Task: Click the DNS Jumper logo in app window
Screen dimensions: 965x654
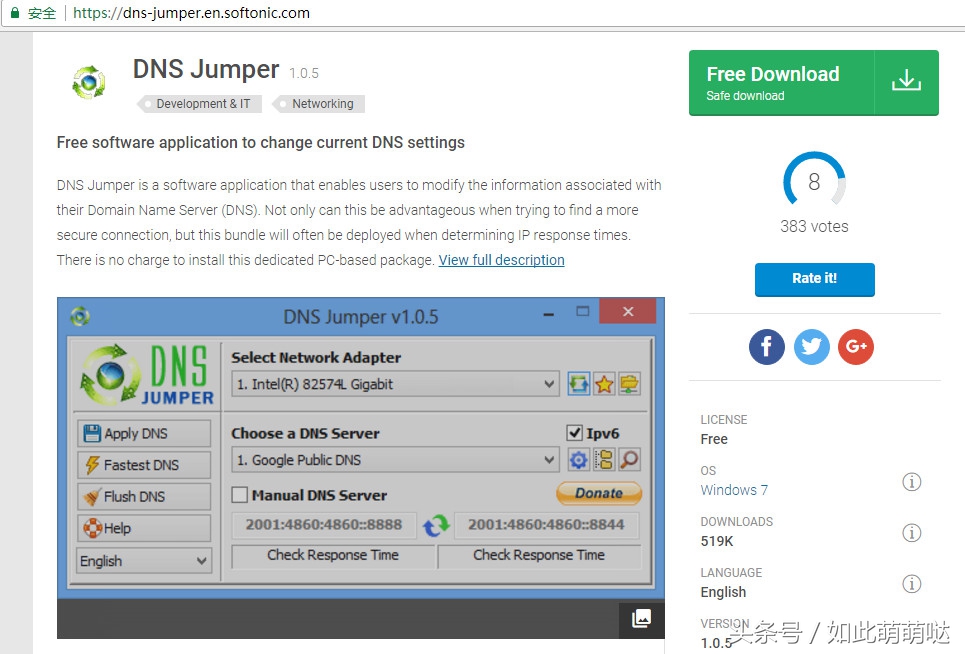Action: (147, 375)
